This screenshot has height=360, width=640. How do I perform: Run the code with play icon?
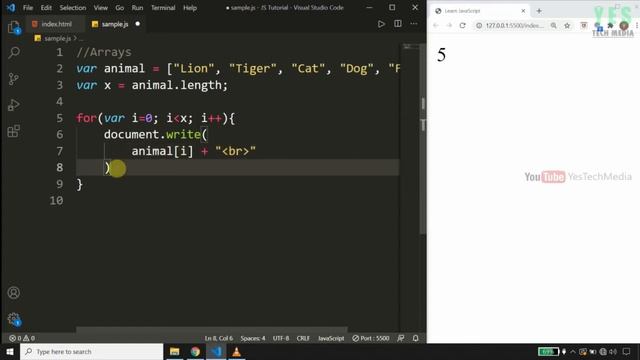(x=381, y=24)
